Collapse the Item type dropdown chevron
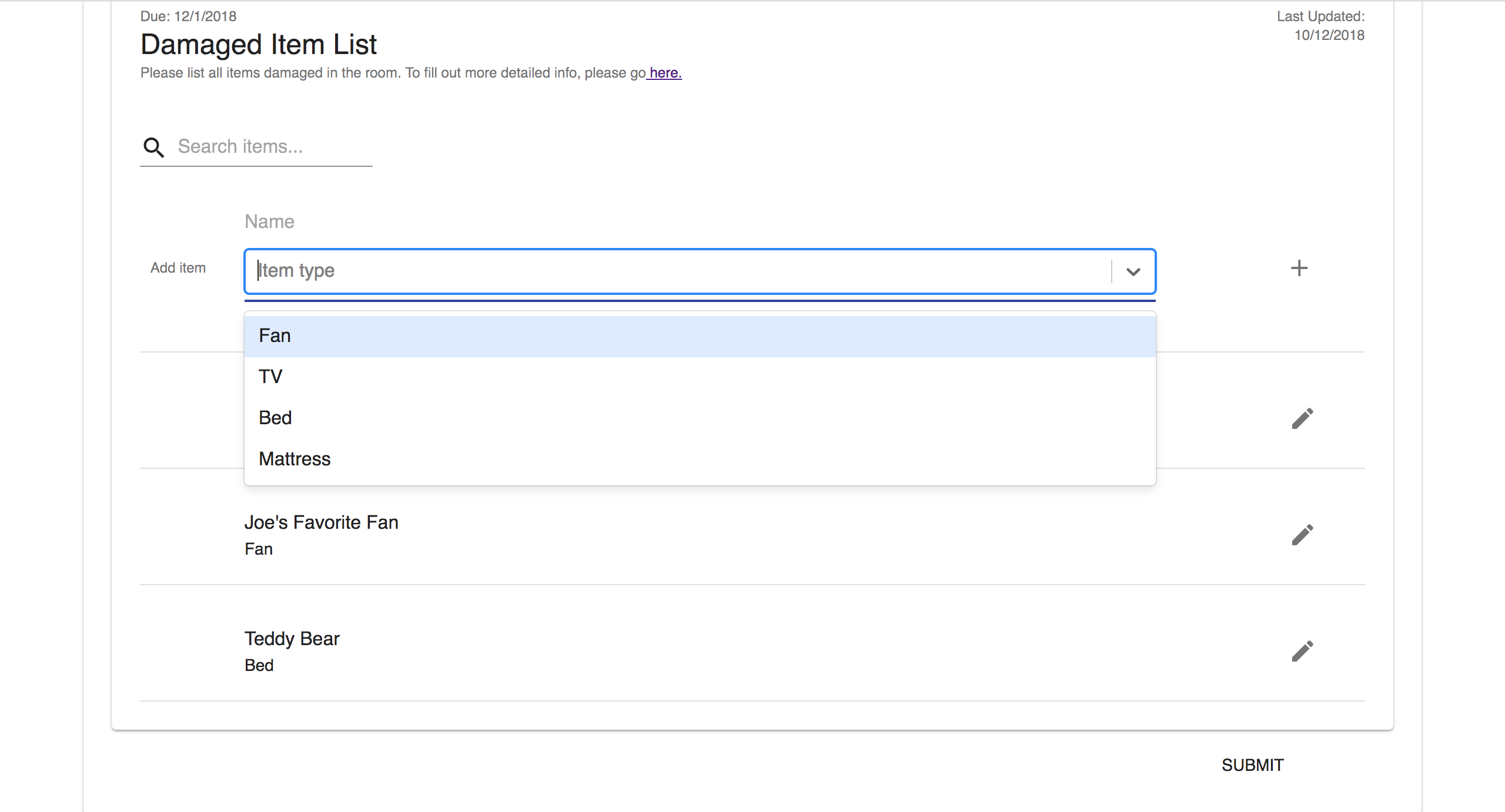Viewport: 1505px width, 812px height. coord(1133,271)
